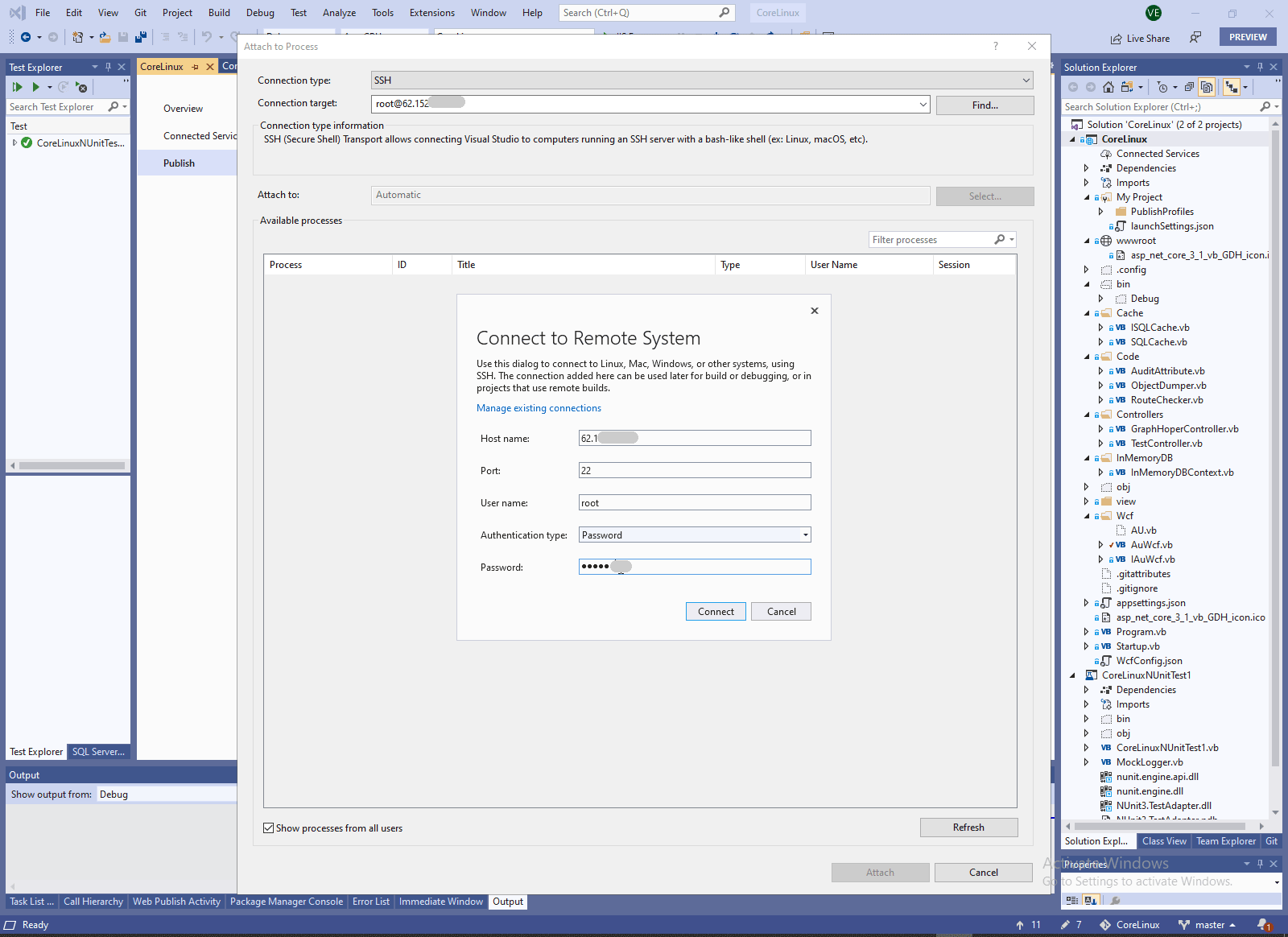The height and width of the screenshot is (937, 1288).
Task: Open the File menu
Action: pos(43,13)
